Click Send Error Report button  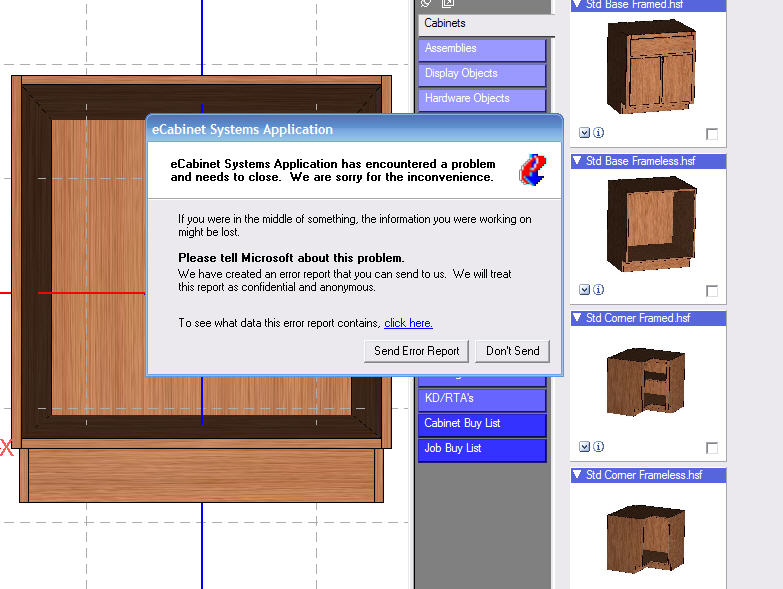click(x=416, y=351)
